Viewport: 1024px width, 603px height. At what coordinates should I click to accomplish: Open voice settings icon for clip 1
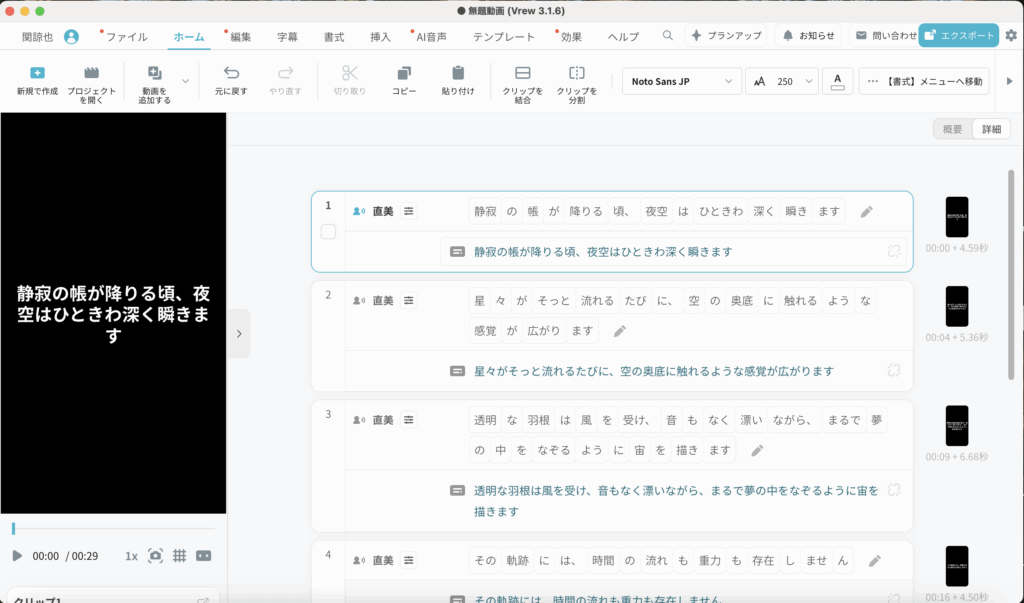[x=409, y=211]
